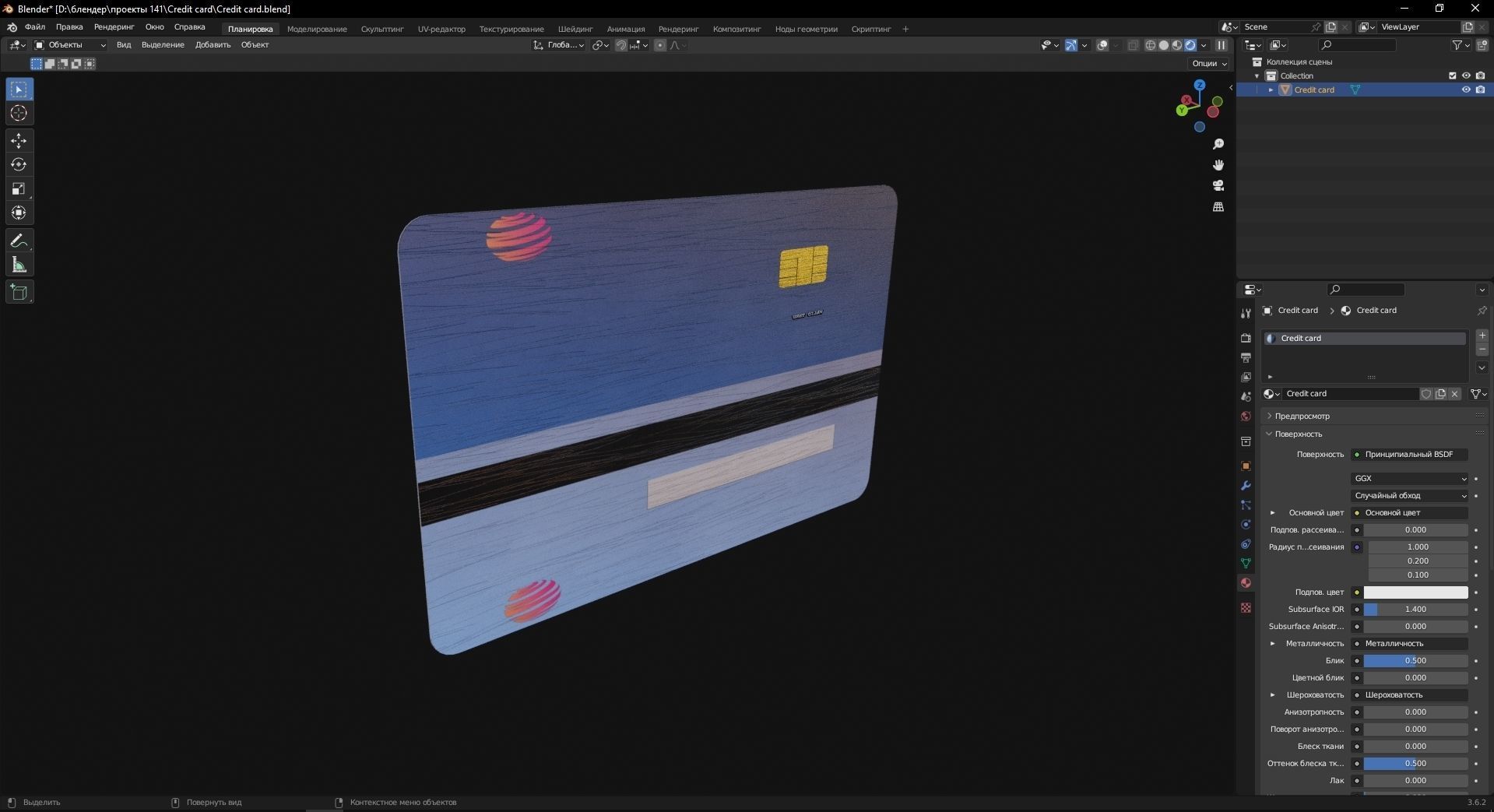Activate the Measure tool
The width and height of the screenshot is (1494, 812).
tap(19, 265)
